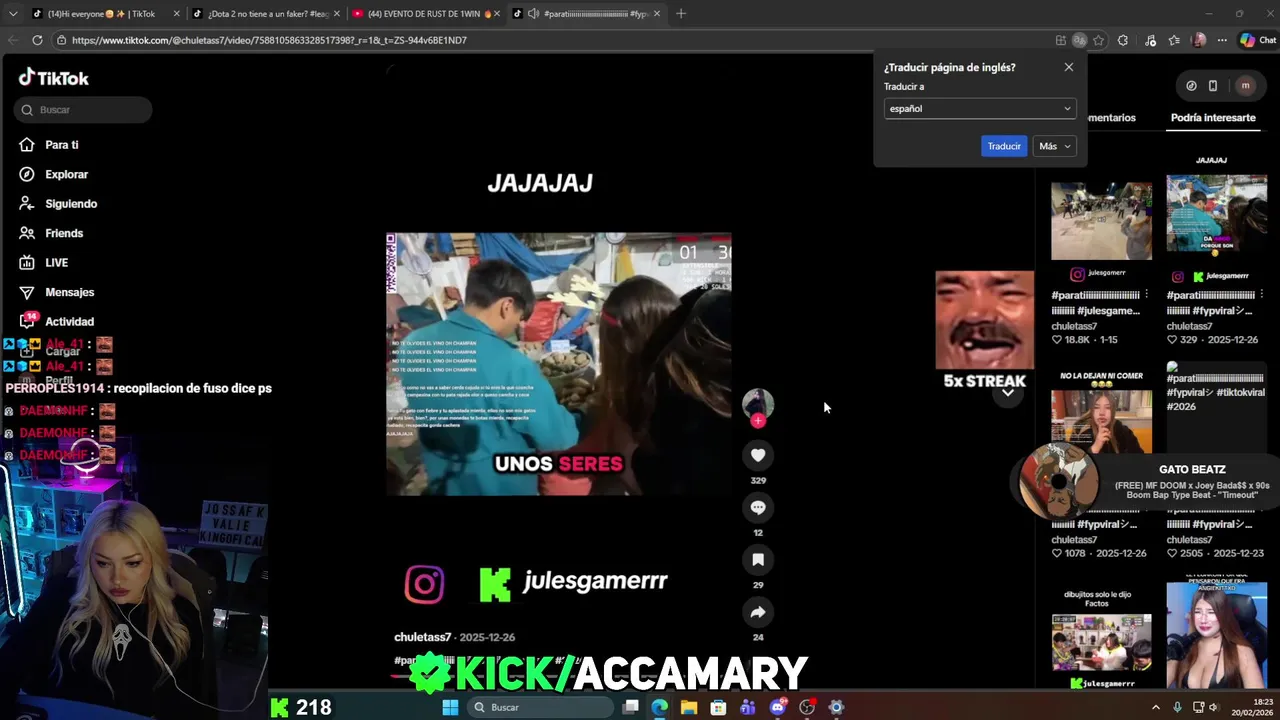Open a new browser tab
This screenshot has width=1280, height=720.
pos(681,14)
